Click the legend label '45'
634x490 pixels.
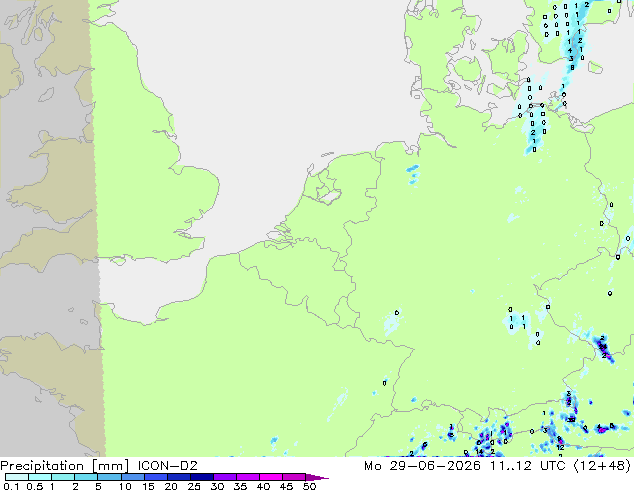(286, 486)
